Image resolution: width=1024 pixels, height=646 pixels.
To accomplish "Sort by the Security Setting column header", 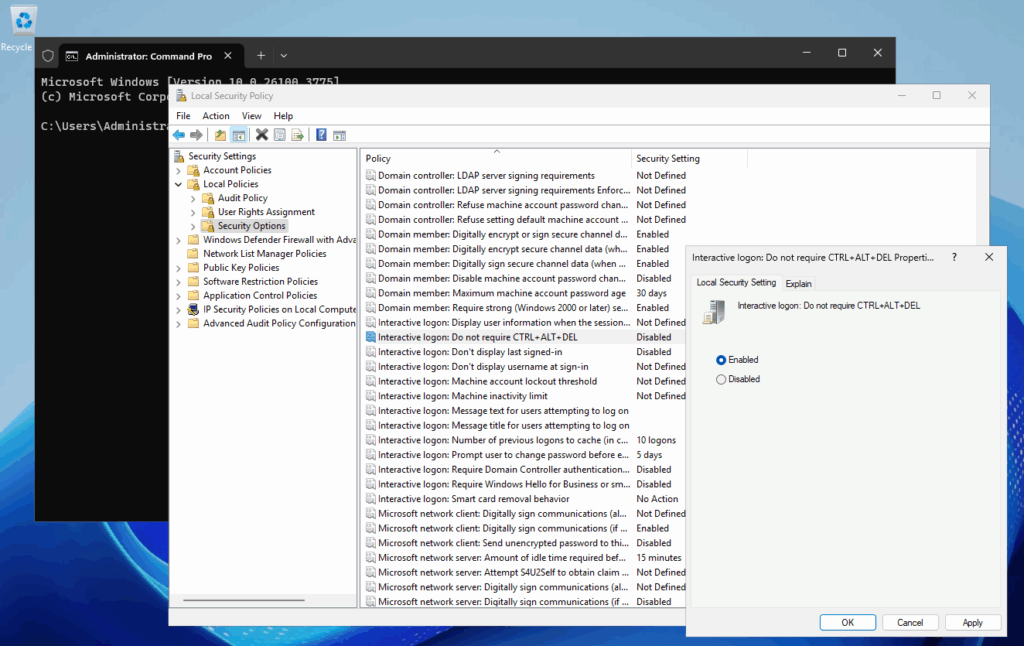I will pos(668,159).
